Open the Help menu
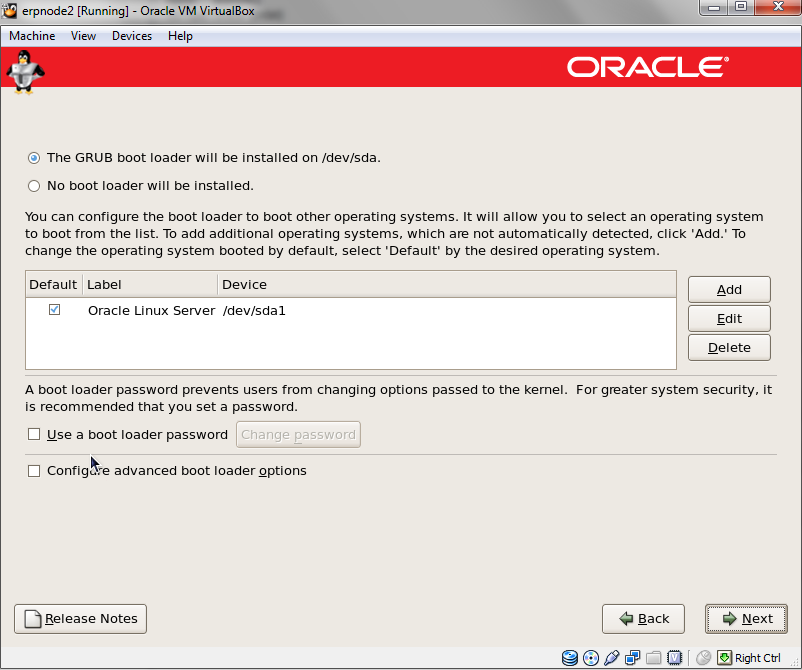802x670 pixels. (180, 36)
